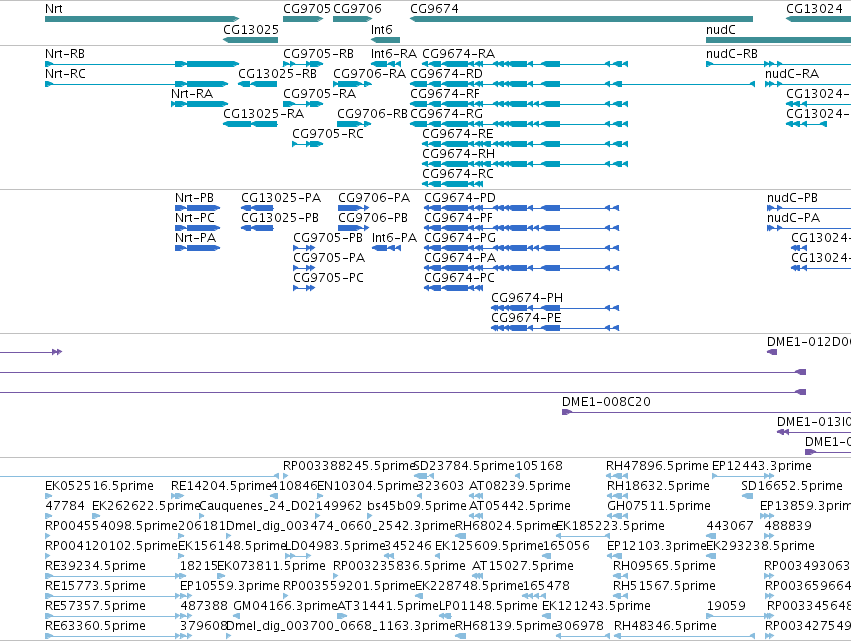Click transcript CG9706-RA
The height and width of the screenshot is (641, 851).
tap(370, 74)
